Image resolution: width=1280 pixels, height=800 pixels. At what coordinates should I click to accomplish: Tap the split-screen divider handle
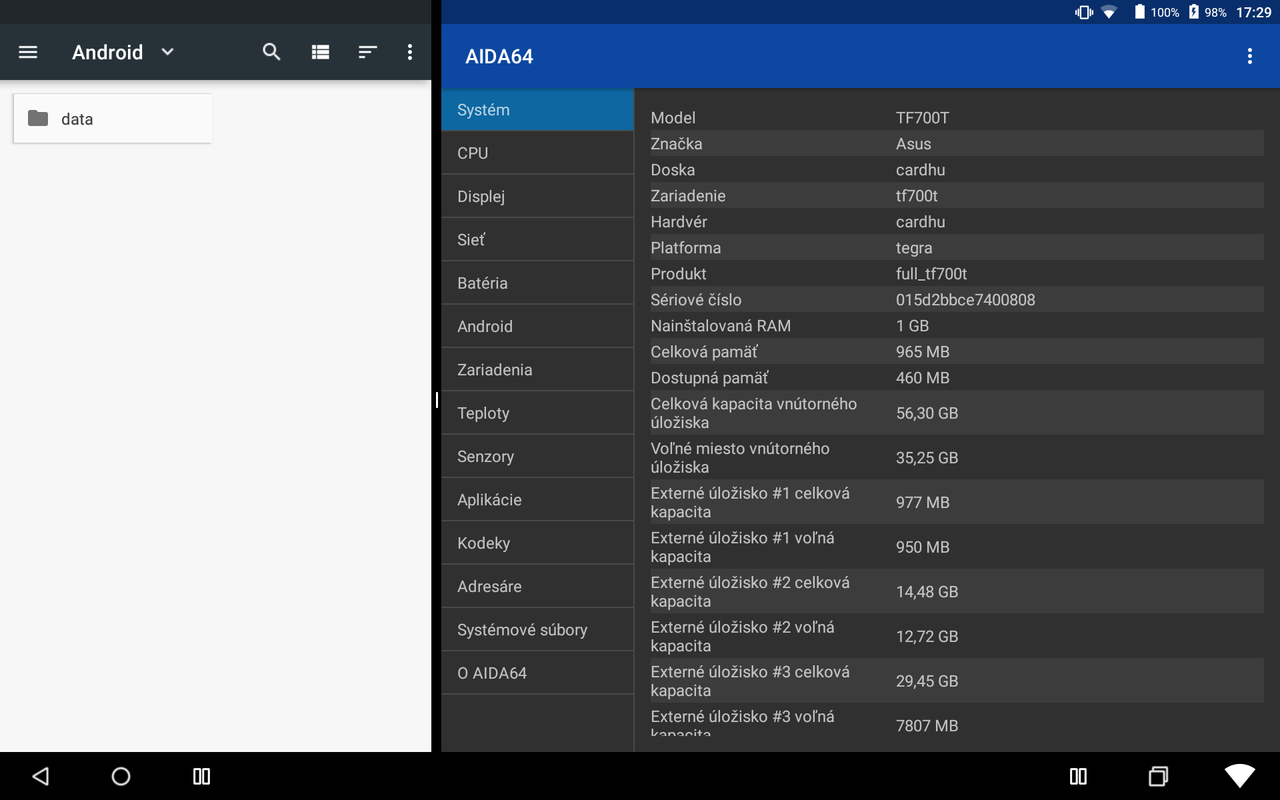click(437, 400)
